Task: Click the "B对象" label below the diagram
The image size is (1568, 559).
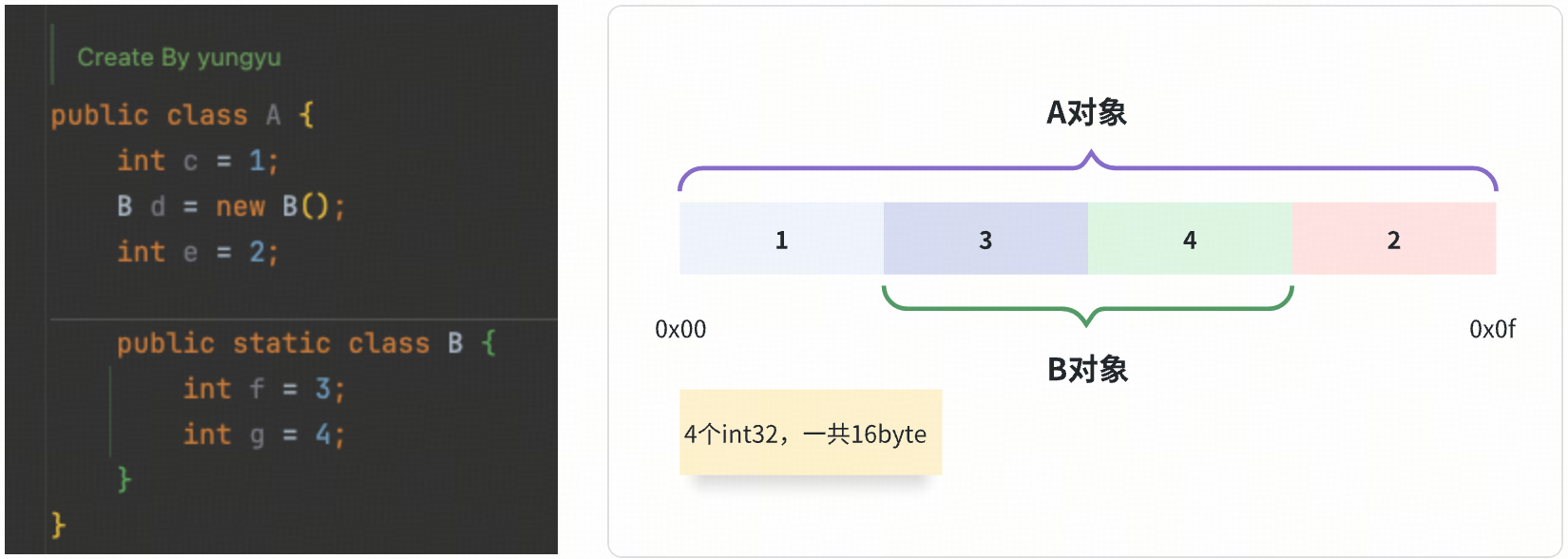Action: [1087, 369]
